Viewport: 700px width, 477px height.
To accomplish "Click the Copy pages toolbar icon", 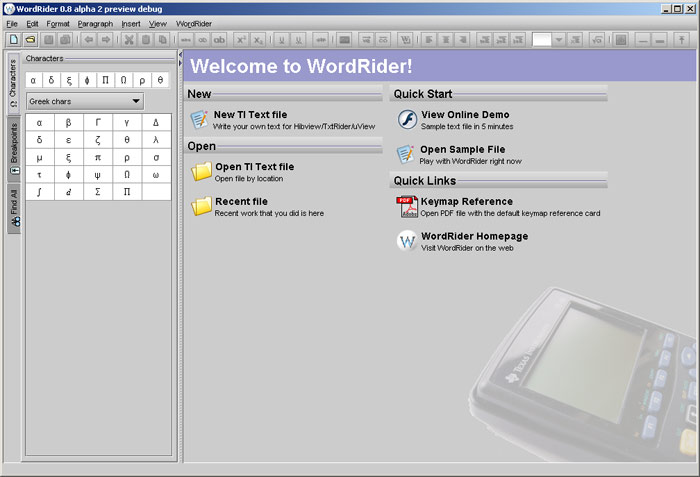I will tap(162, 40).
